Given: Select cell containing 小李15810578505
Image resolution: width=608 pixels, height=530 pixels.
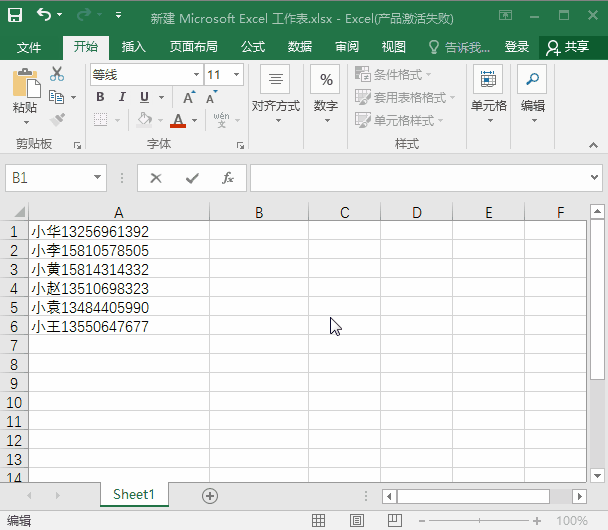Looking at the screenshot, I should click(118, 251).
